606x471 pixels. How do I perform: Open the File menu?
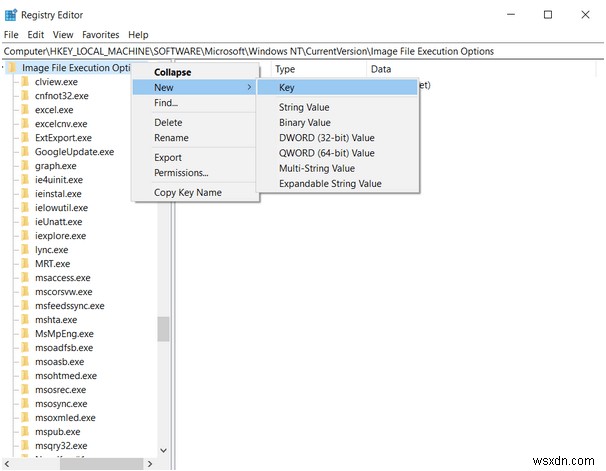click(11, 35)
